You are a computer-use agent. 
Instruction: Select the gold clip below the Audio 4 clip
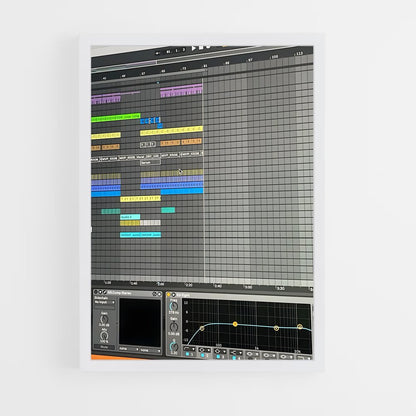tap(130, 223)
